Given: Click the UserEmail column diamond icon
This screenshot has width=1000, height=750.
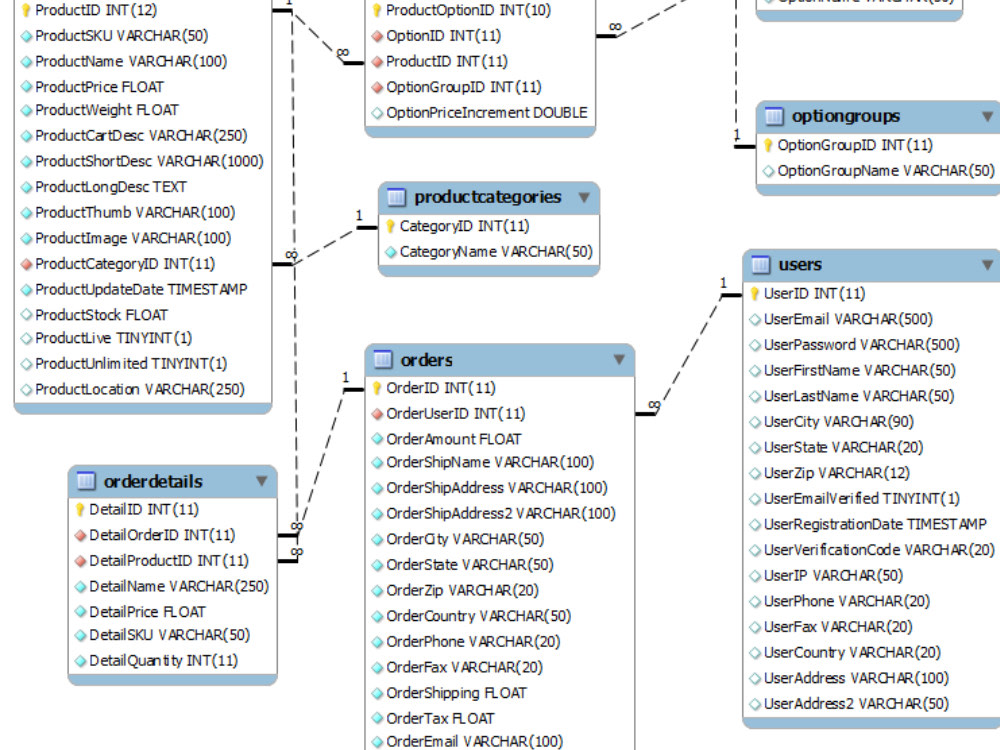Looking at the screenshot, I should click(755, 320).
